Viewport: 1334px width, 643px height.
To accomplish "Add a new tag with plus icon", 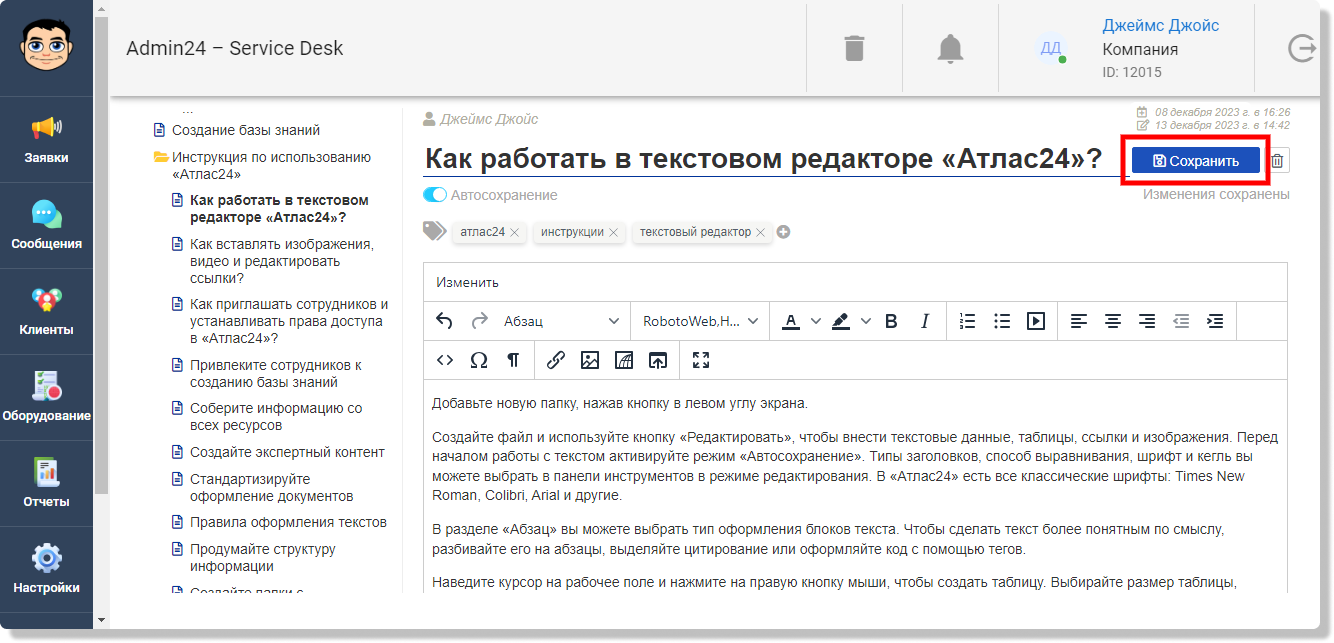I will pos(784,232).
